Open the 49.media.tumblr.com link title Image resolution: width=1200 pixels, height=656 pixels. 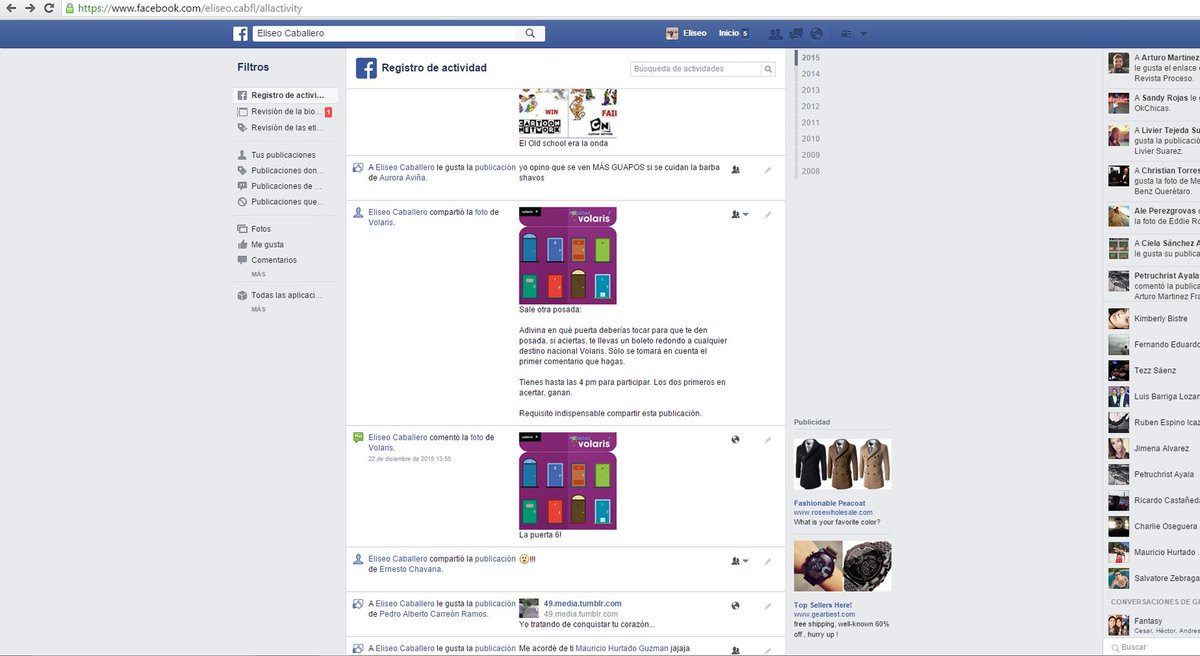click(x=582, y=603)
